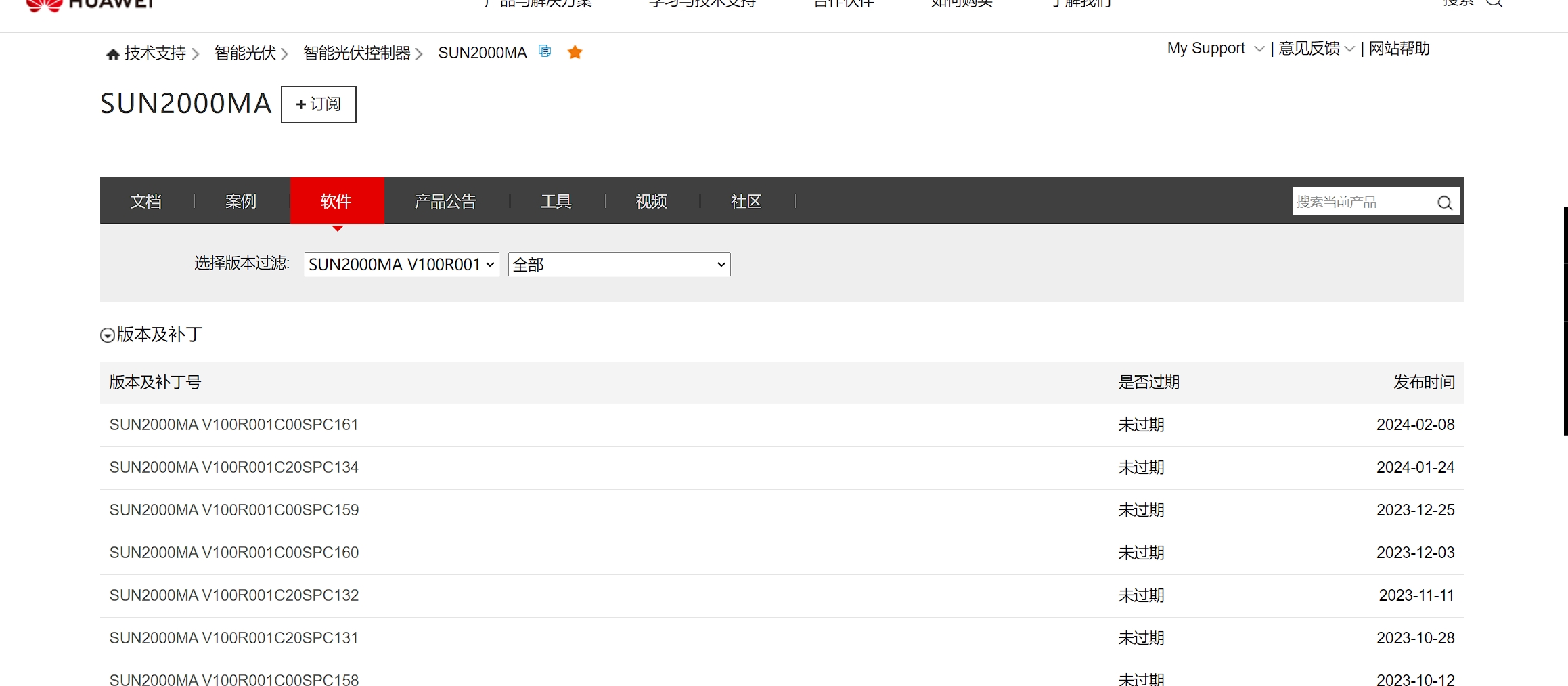Open SUN2000MA V100R001C00SPC160 version
Image resolution: width=1568 pixels, height=686 pixels.
234,553
